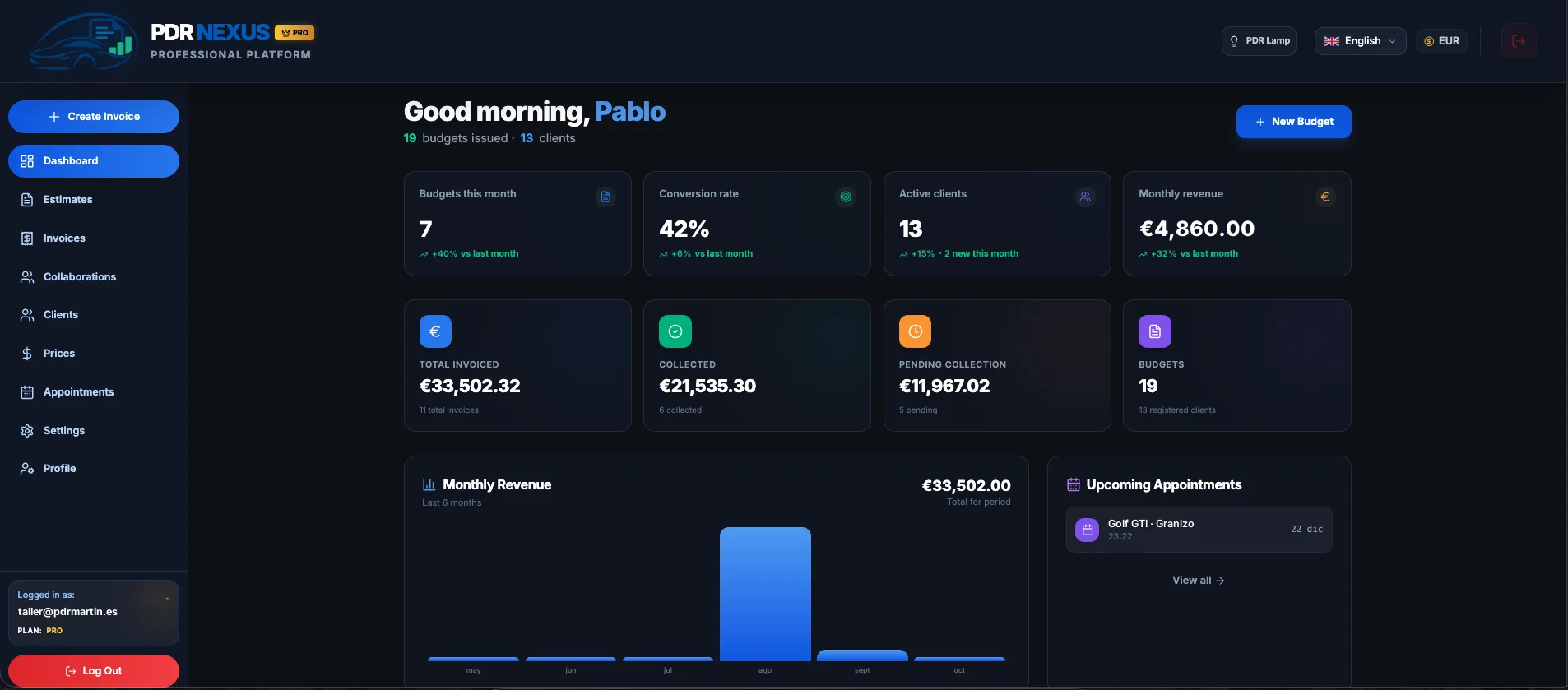This screenshot has height=690, width=1568.
Task: Go to the Prices section
Action: pos(94,354)
